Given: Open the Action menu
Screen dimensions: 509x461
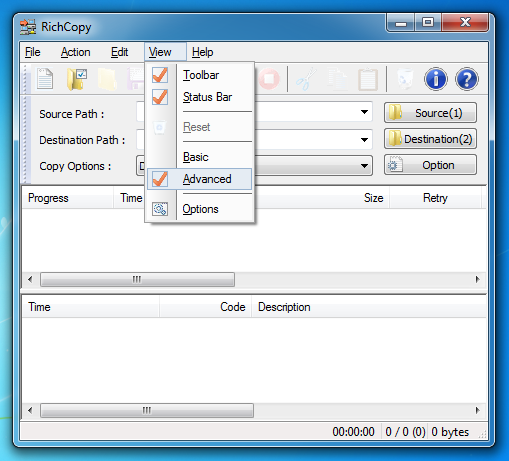Looking at the screenshot, I should (75, 52).
